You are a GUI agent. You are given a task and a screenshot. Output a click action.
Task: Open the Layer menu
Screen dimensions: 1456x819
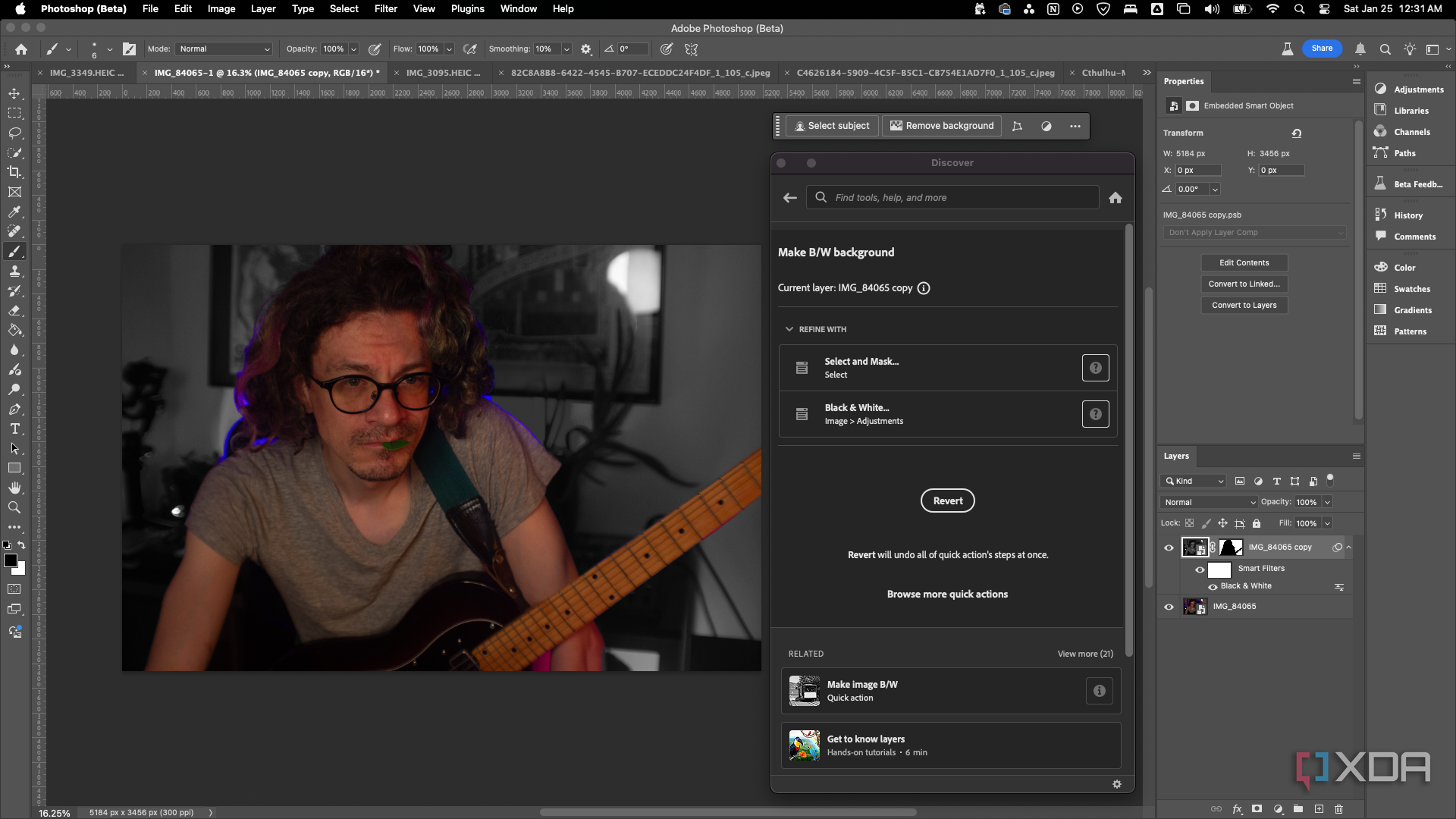[x=263, y=9]
